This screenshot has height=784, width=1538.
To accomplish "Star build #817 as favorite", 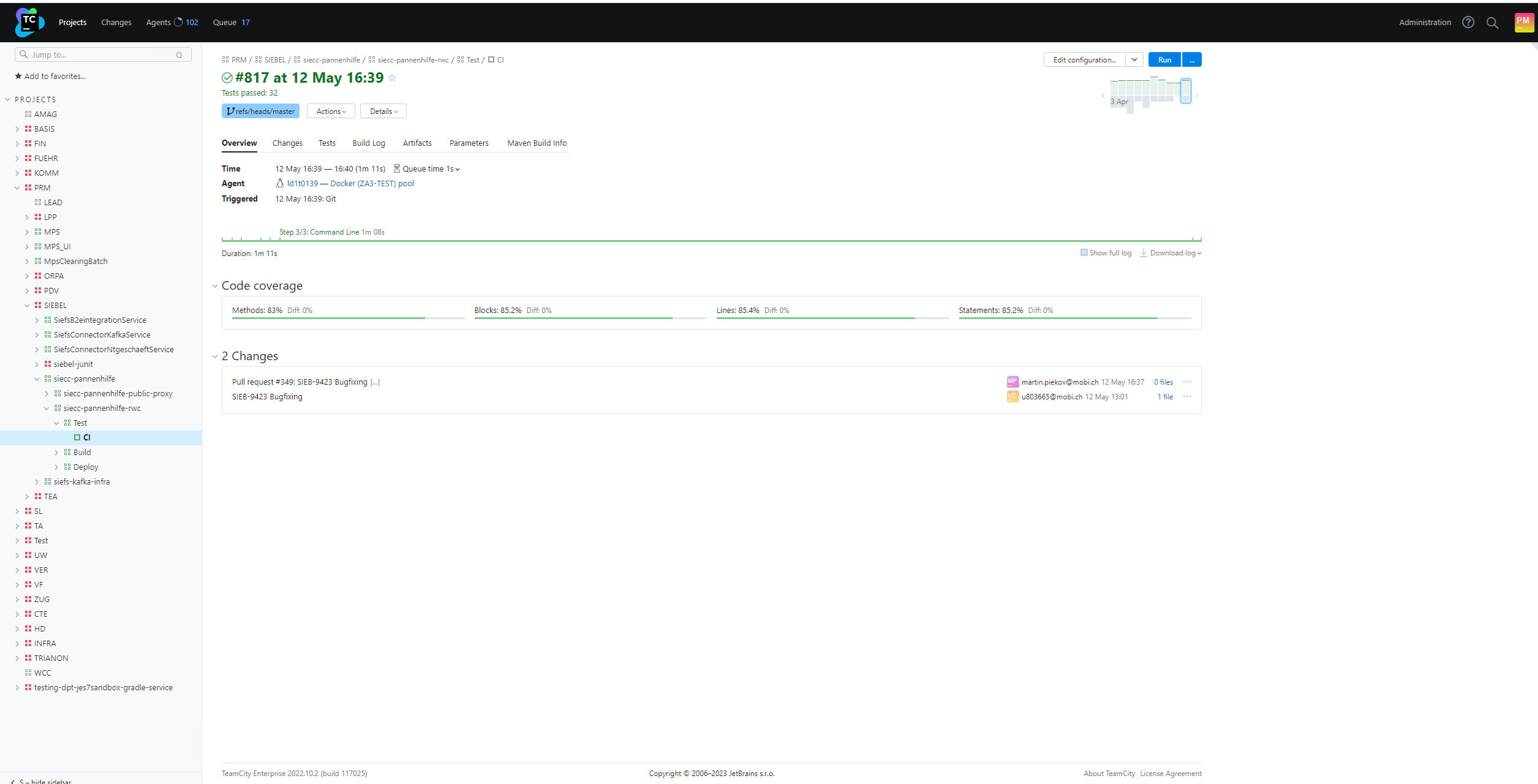I will 392,78.
